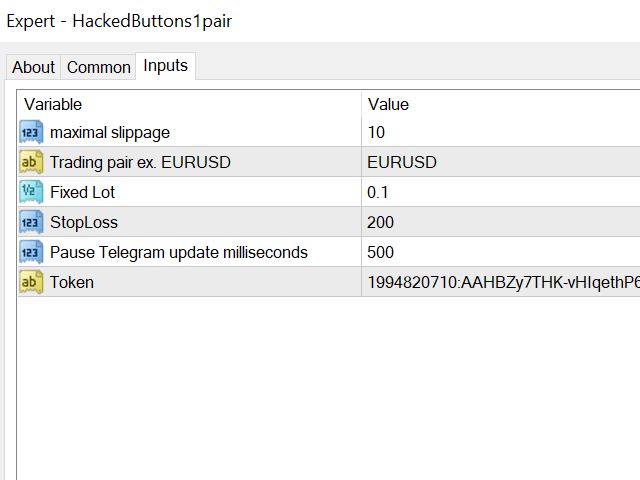The height and width of the screenshot is (480, 640).
Task: Edit the Token value field
Action: point(500,282)
